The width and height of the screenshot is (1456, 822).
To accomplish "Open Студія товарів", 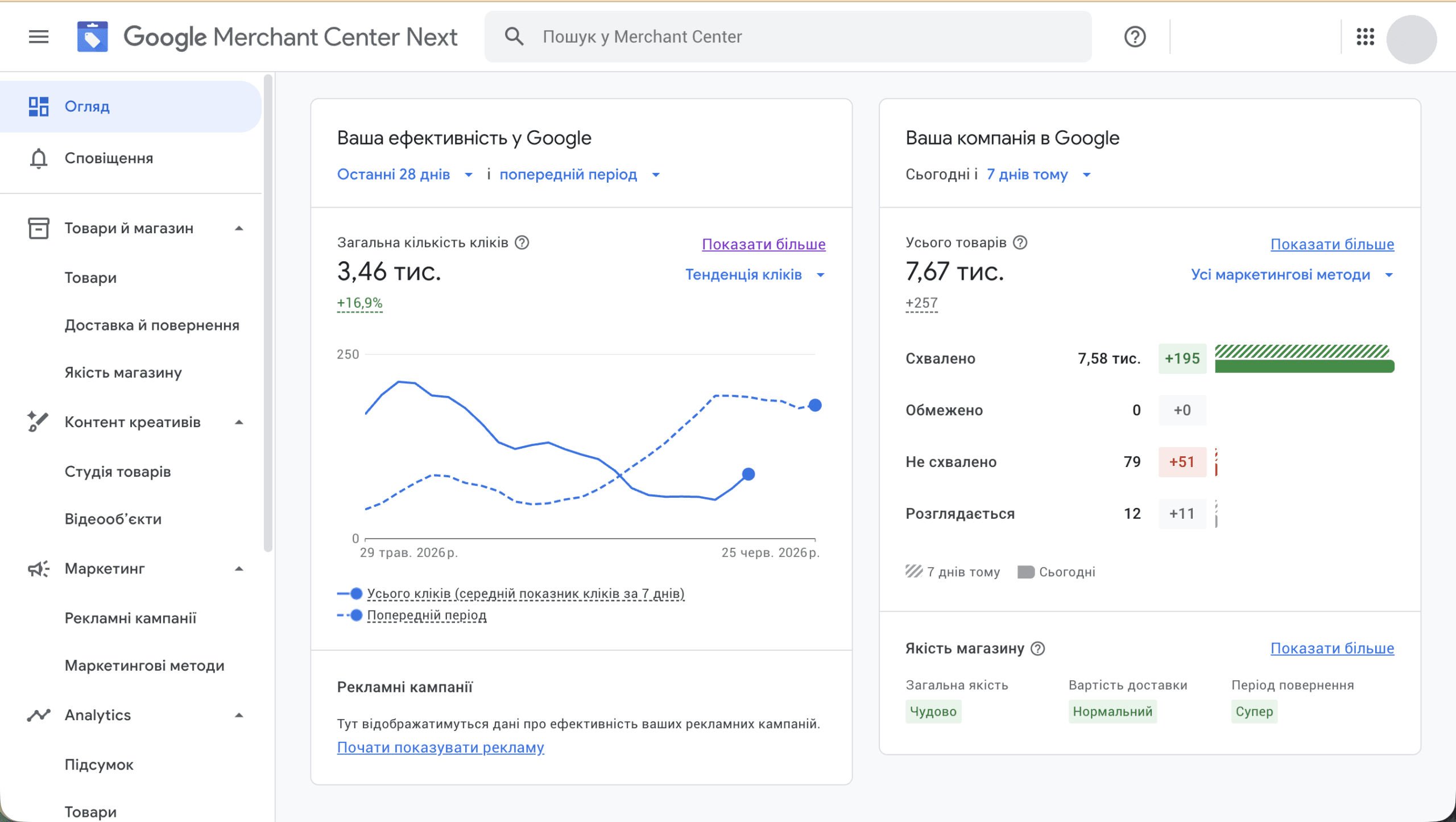I will (x=118, y=472).
